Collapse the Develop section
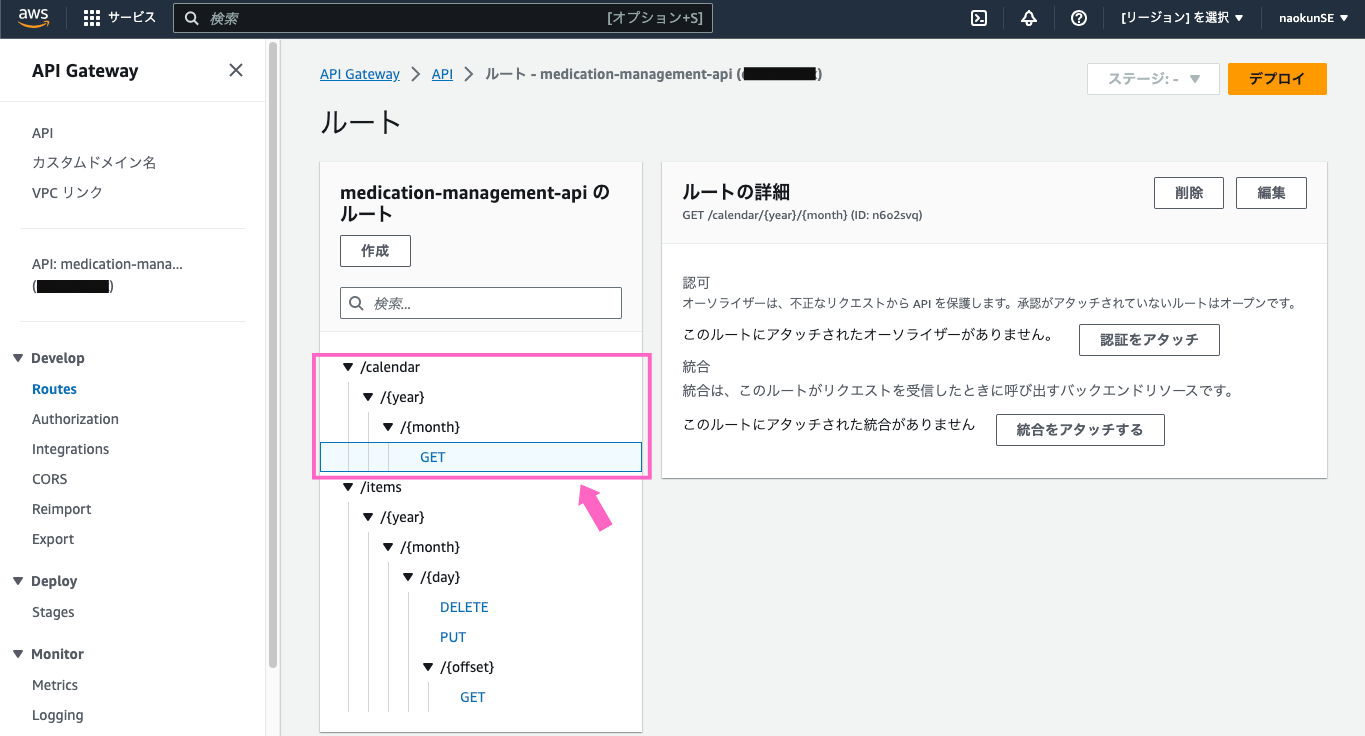Image resolution: width=1365 pixels, height=736 pixels. 18,358
